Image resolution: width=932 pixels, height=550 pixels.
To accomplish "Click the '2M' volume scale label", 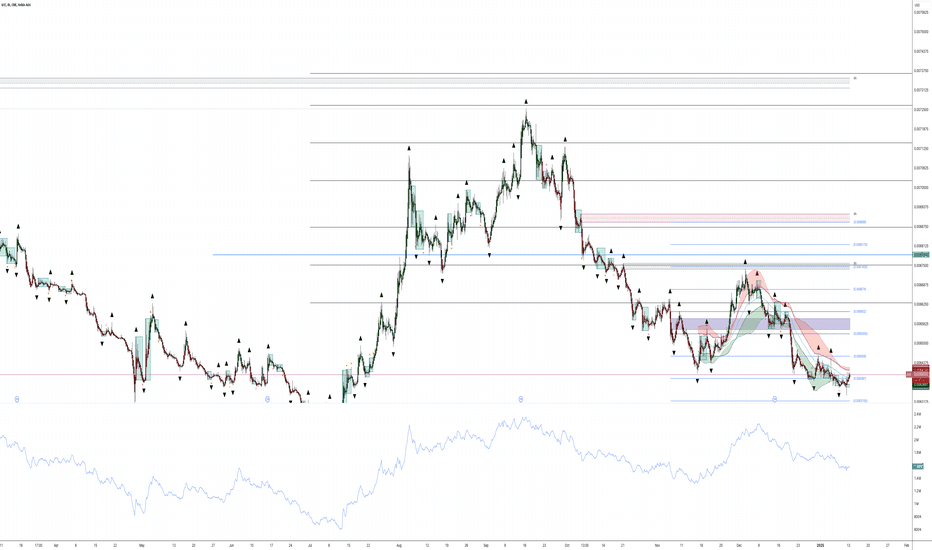I will (917, 439).
